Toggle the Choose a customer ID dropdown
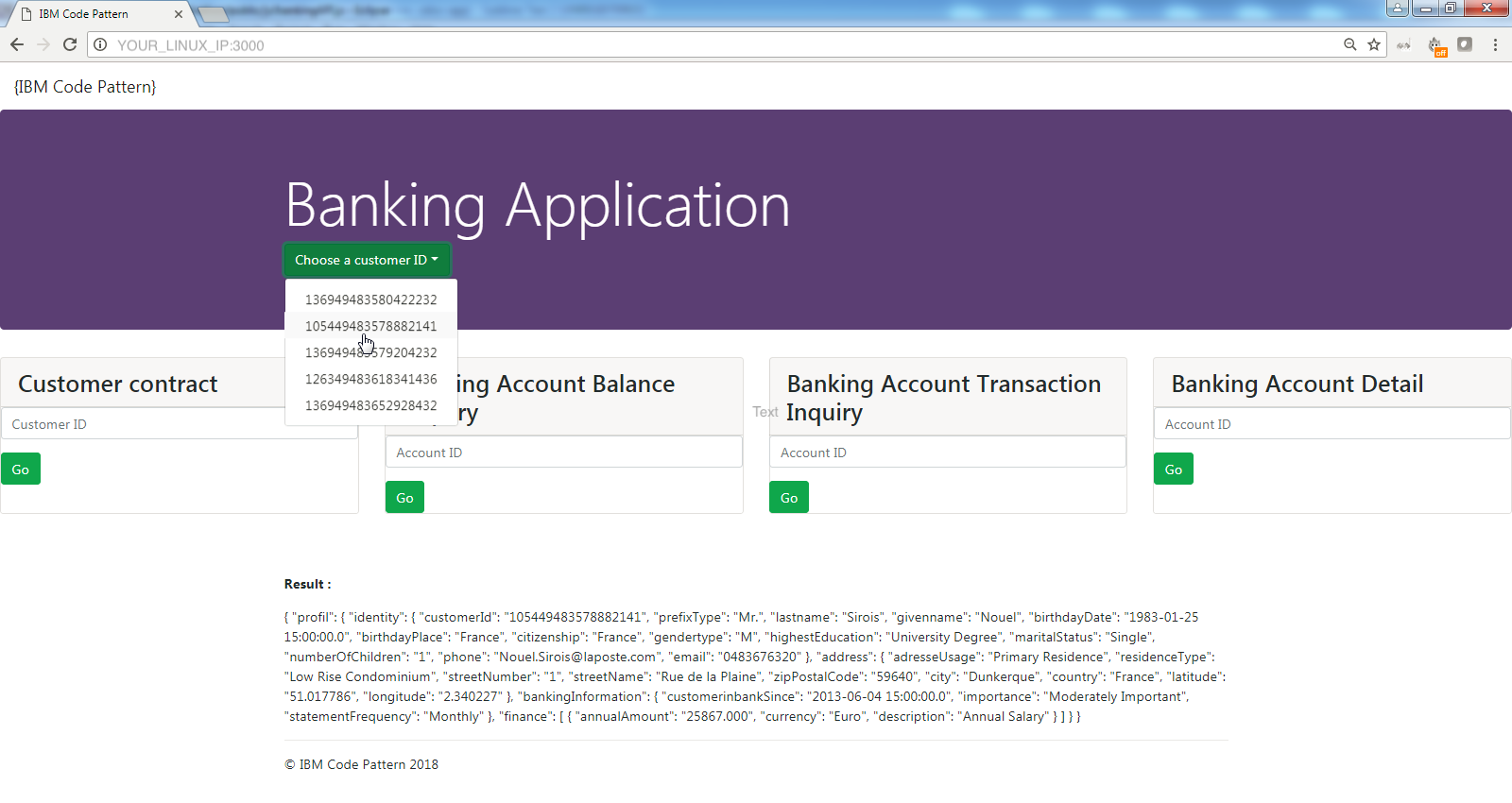 point(367,260)
